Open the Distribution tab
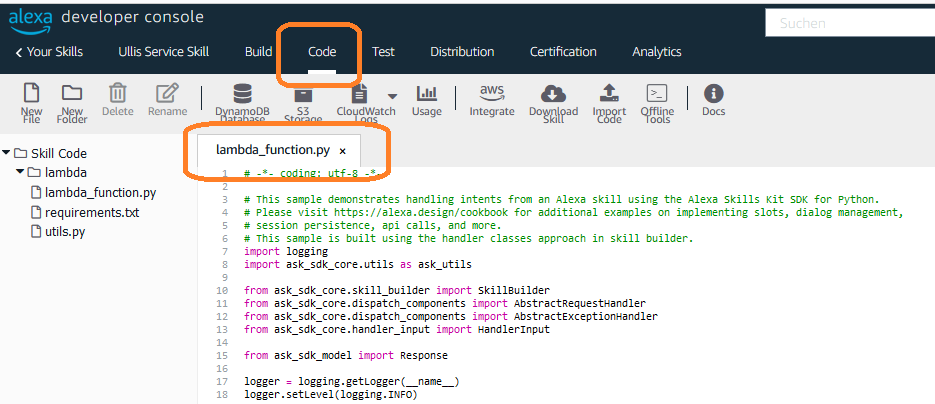935x404 pixels. pyautogui.click(x=462, y=52)
